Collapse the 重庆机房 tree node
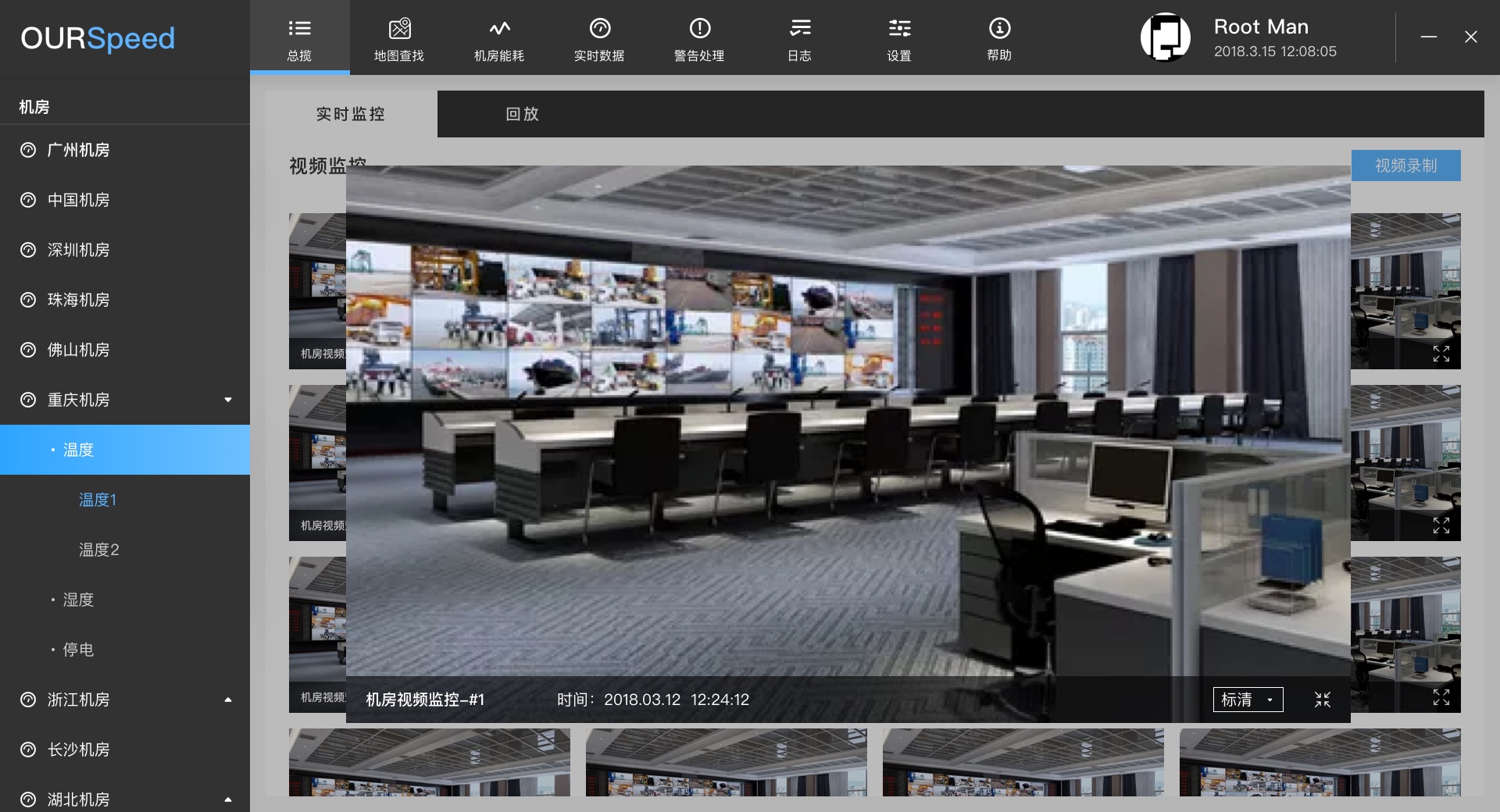 click(x=228, y=400)
